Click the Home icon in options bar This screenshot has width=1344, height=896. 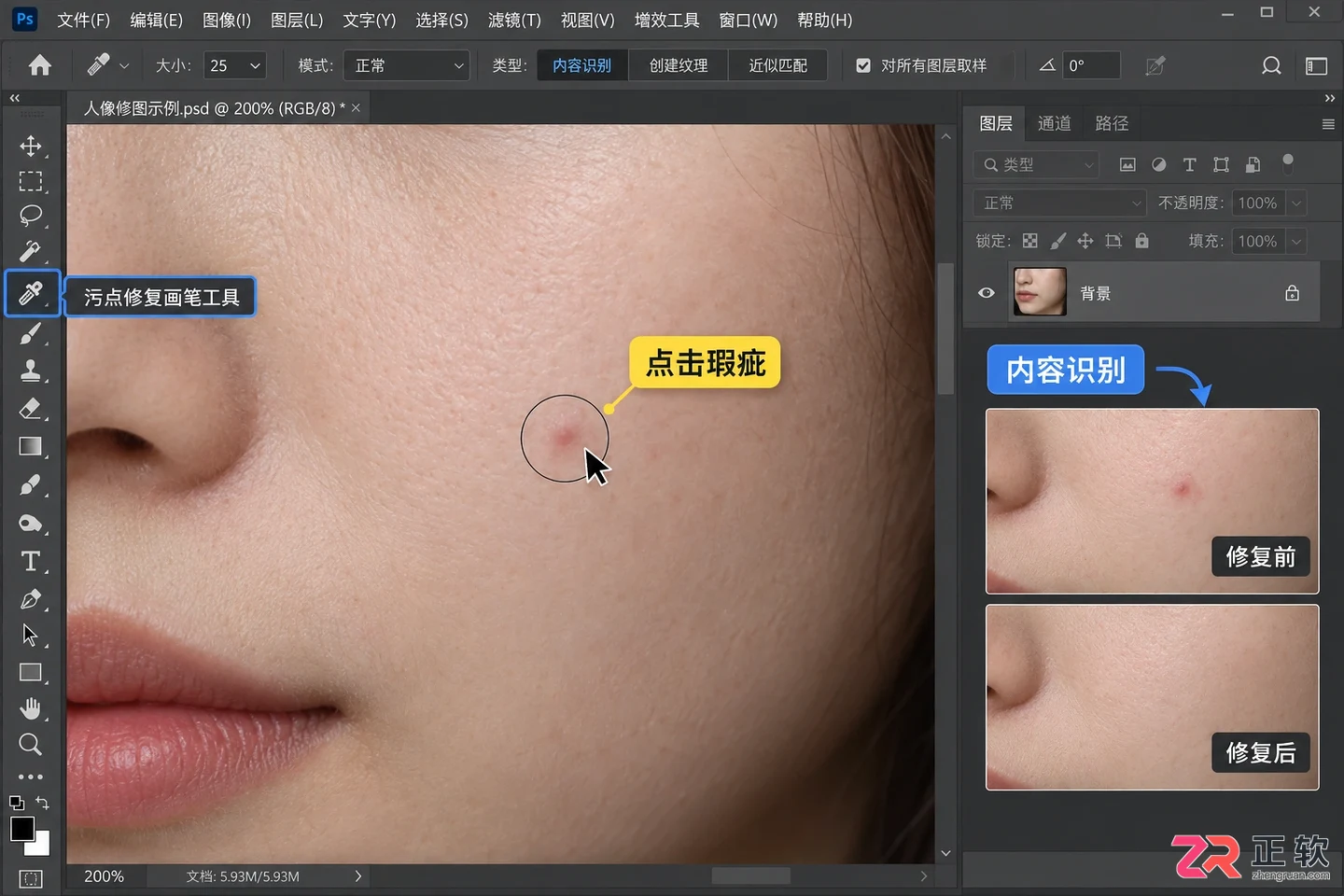coord(40,65)
